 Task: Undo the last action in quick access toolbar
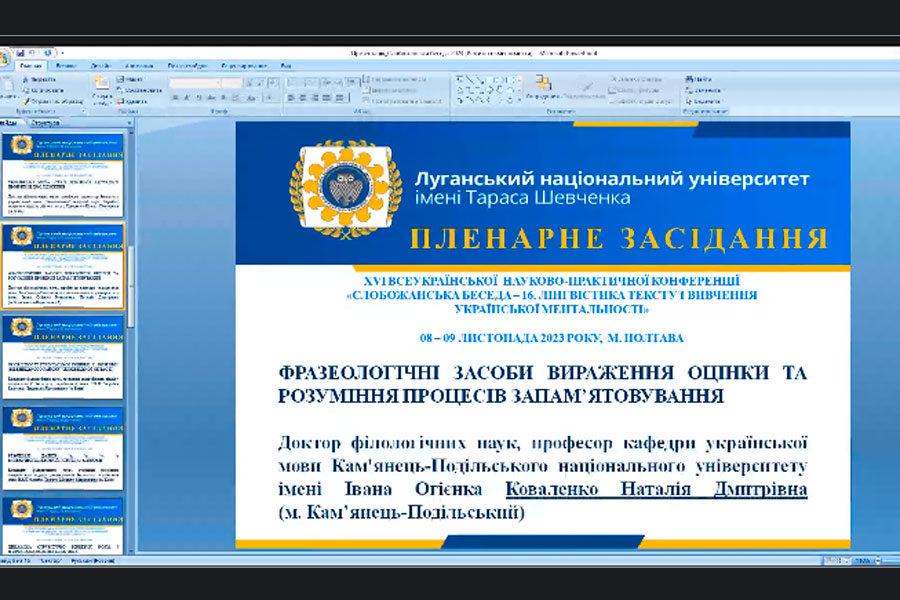[32, 53]
